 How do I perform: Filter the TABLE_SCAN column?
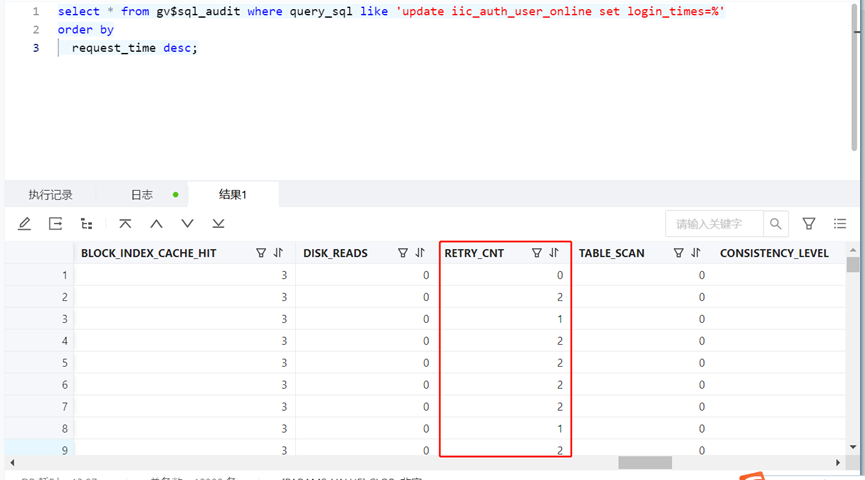pos(679,253)
